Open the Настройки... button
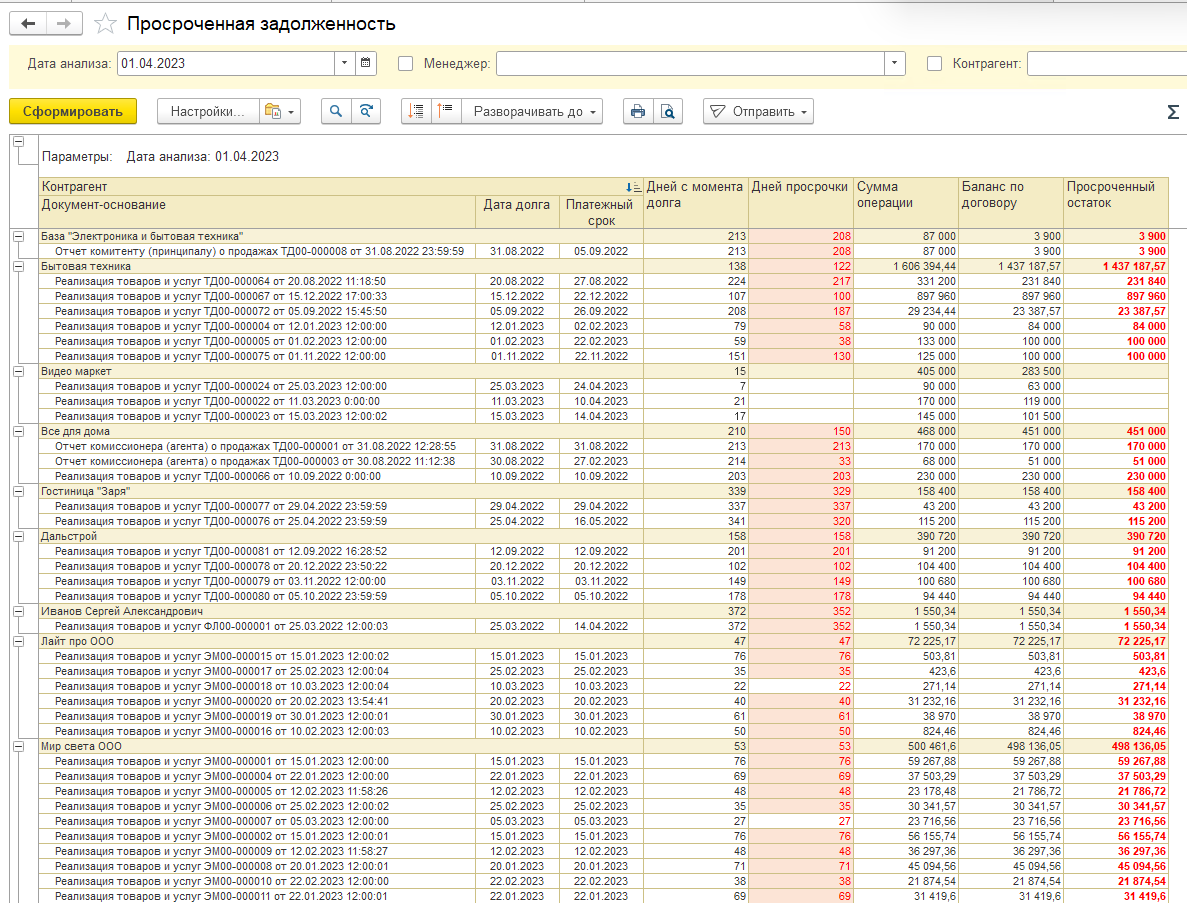 pos(208,111)
